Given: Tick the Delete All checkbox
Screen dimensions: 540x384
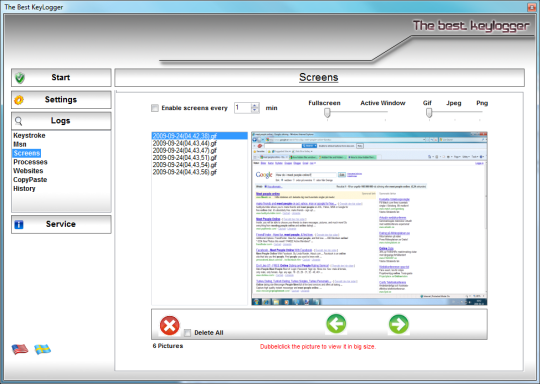Looking at the screenshot, I should click(187, 333).
